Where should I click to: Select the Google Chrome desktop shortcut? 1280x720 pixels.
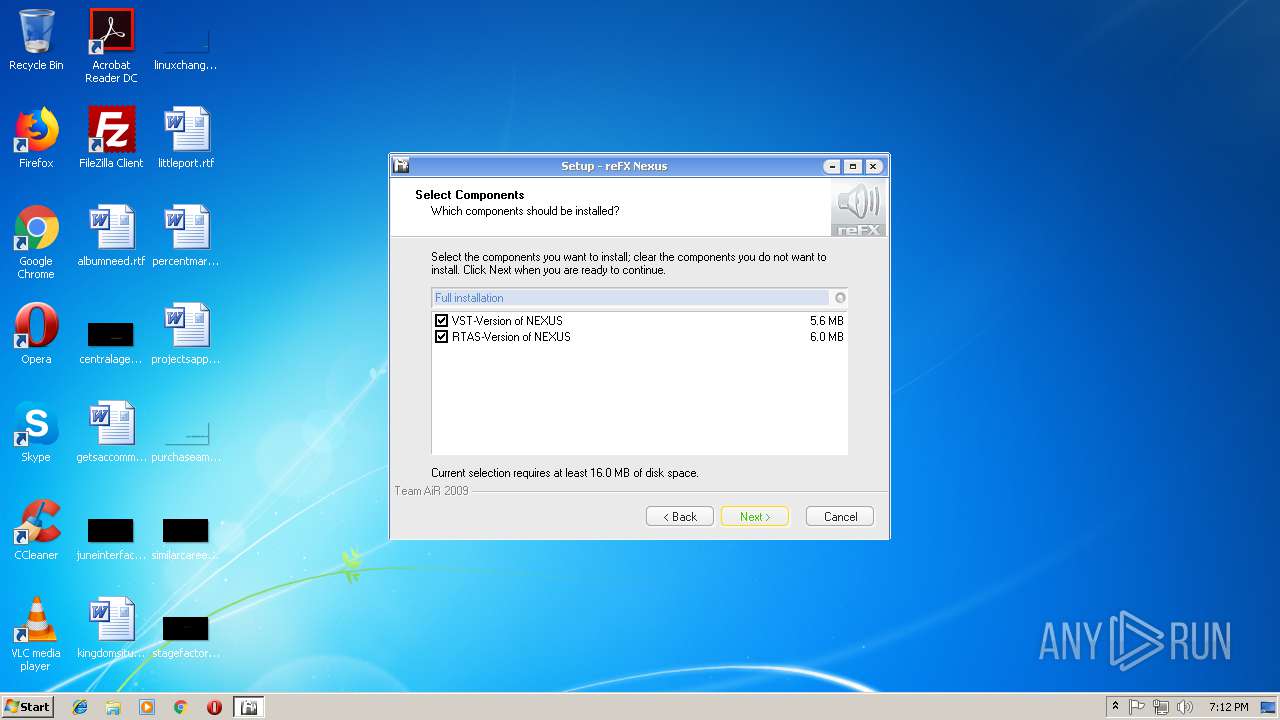36,243
